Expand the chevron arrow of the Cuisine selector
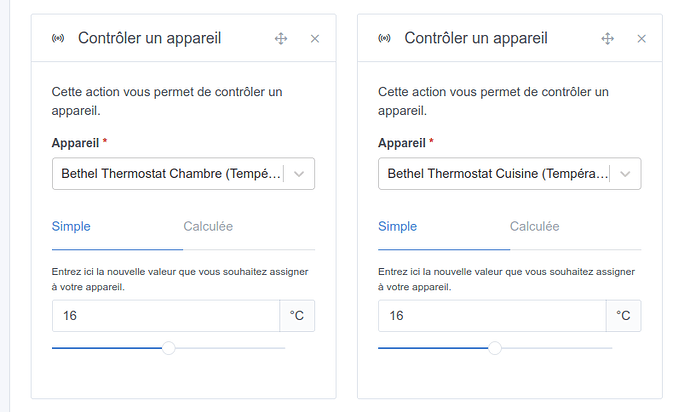The height and width of the screenshot is (412, 690). (627, 174)
